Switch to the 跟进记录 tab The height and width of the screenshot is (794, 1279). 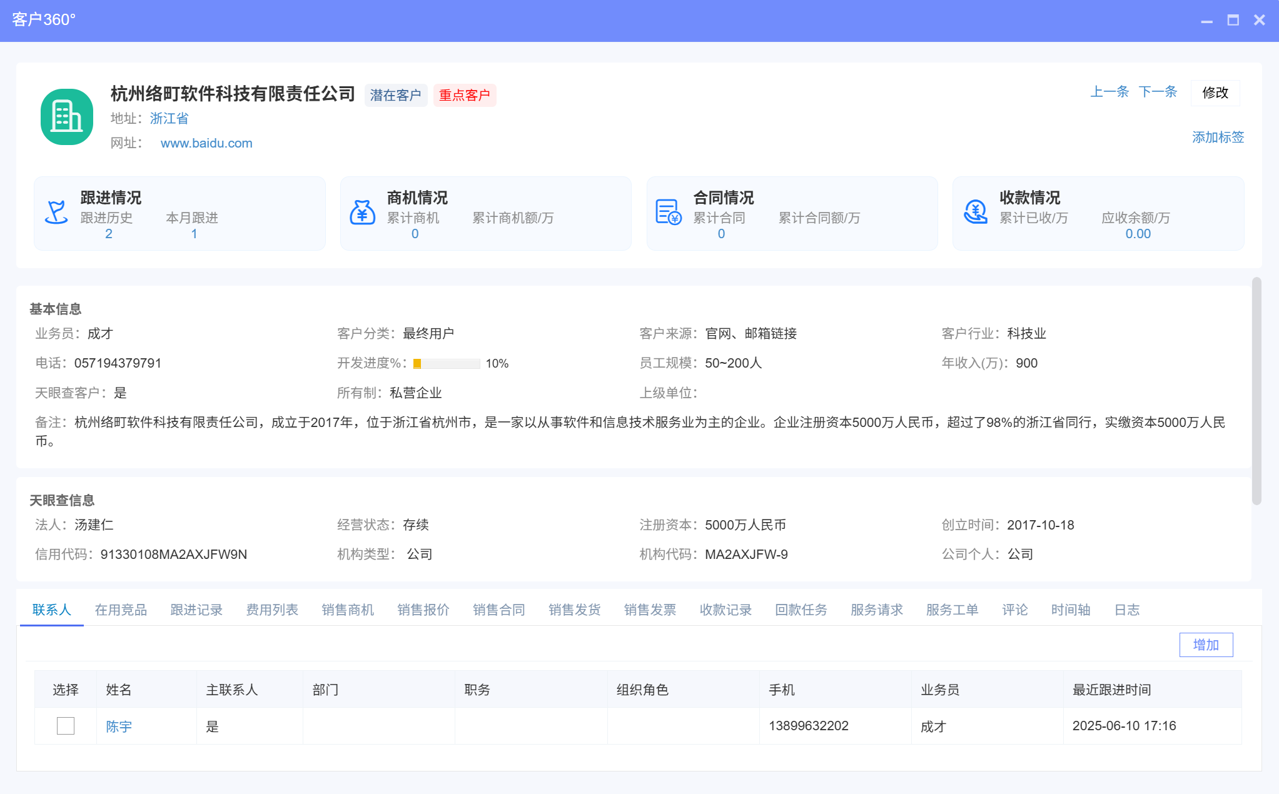[196, 609]
